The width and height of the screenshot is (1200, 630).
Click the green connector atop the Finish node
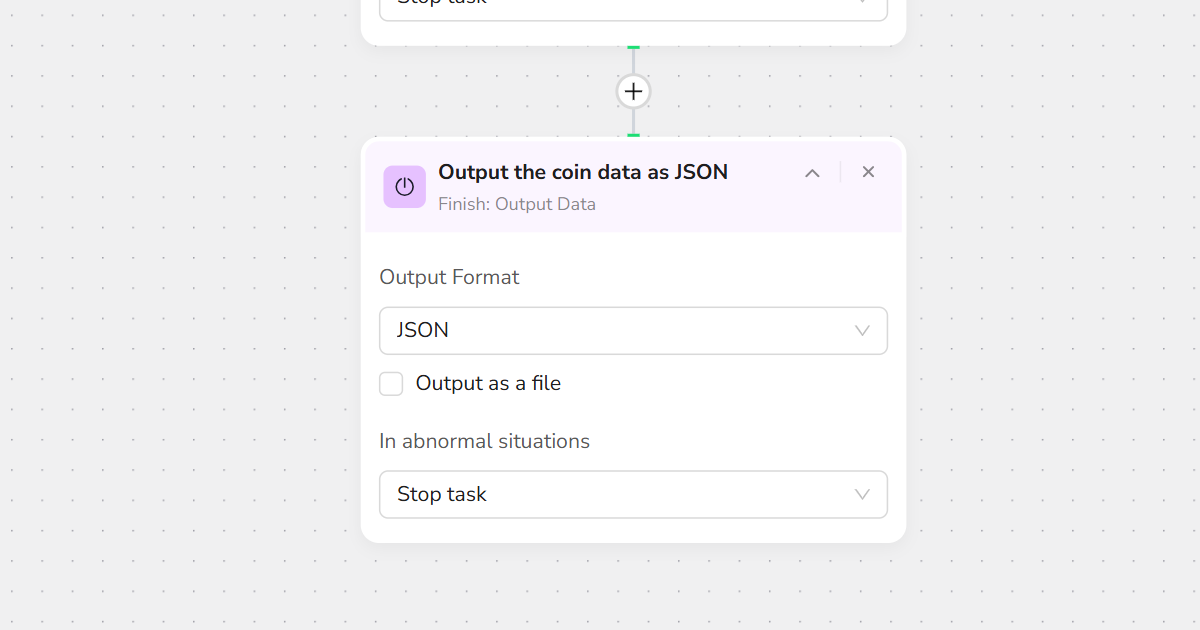pos(633,135)
